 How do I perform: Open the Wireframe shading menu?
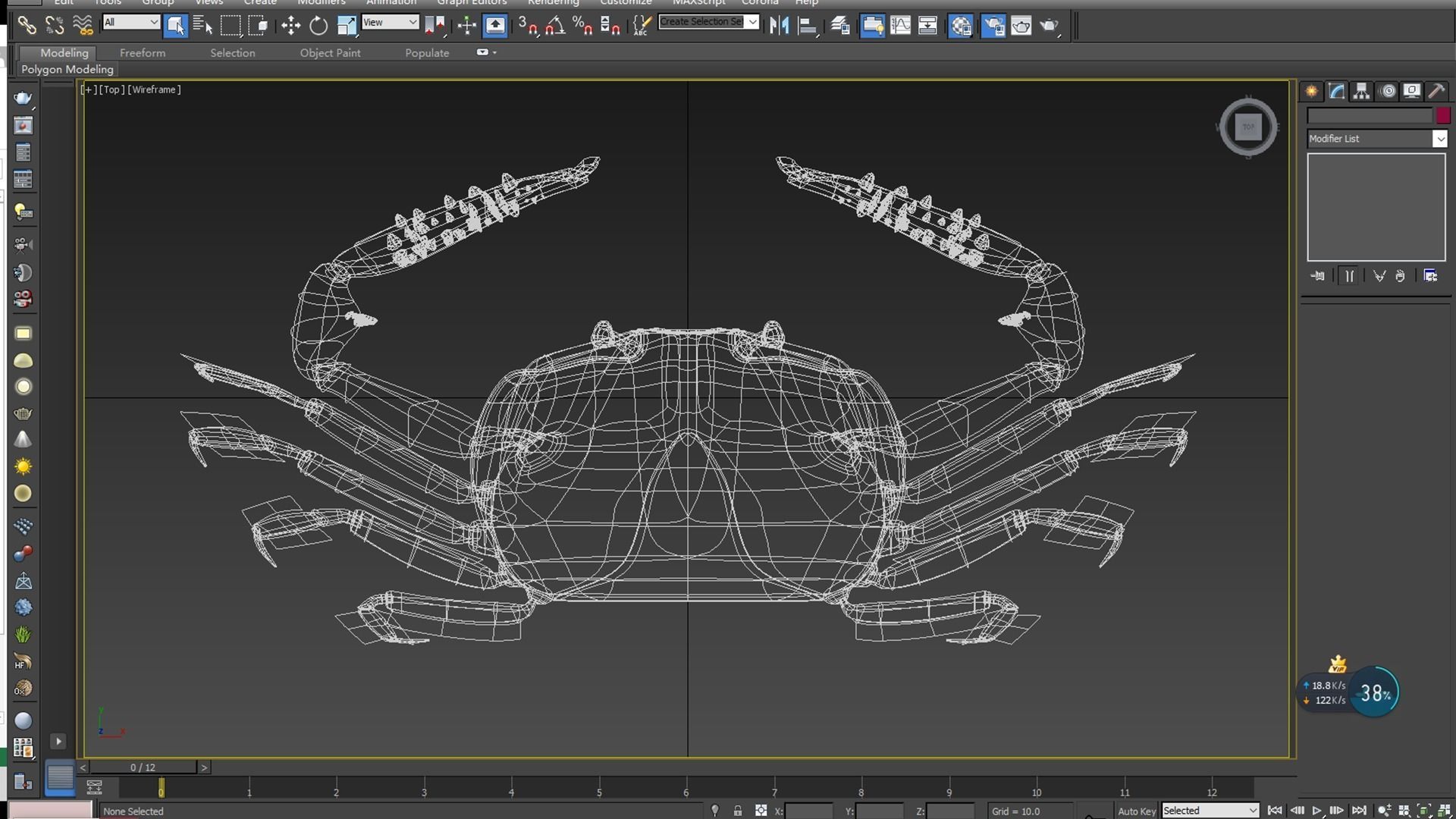[x=154, y=89]
